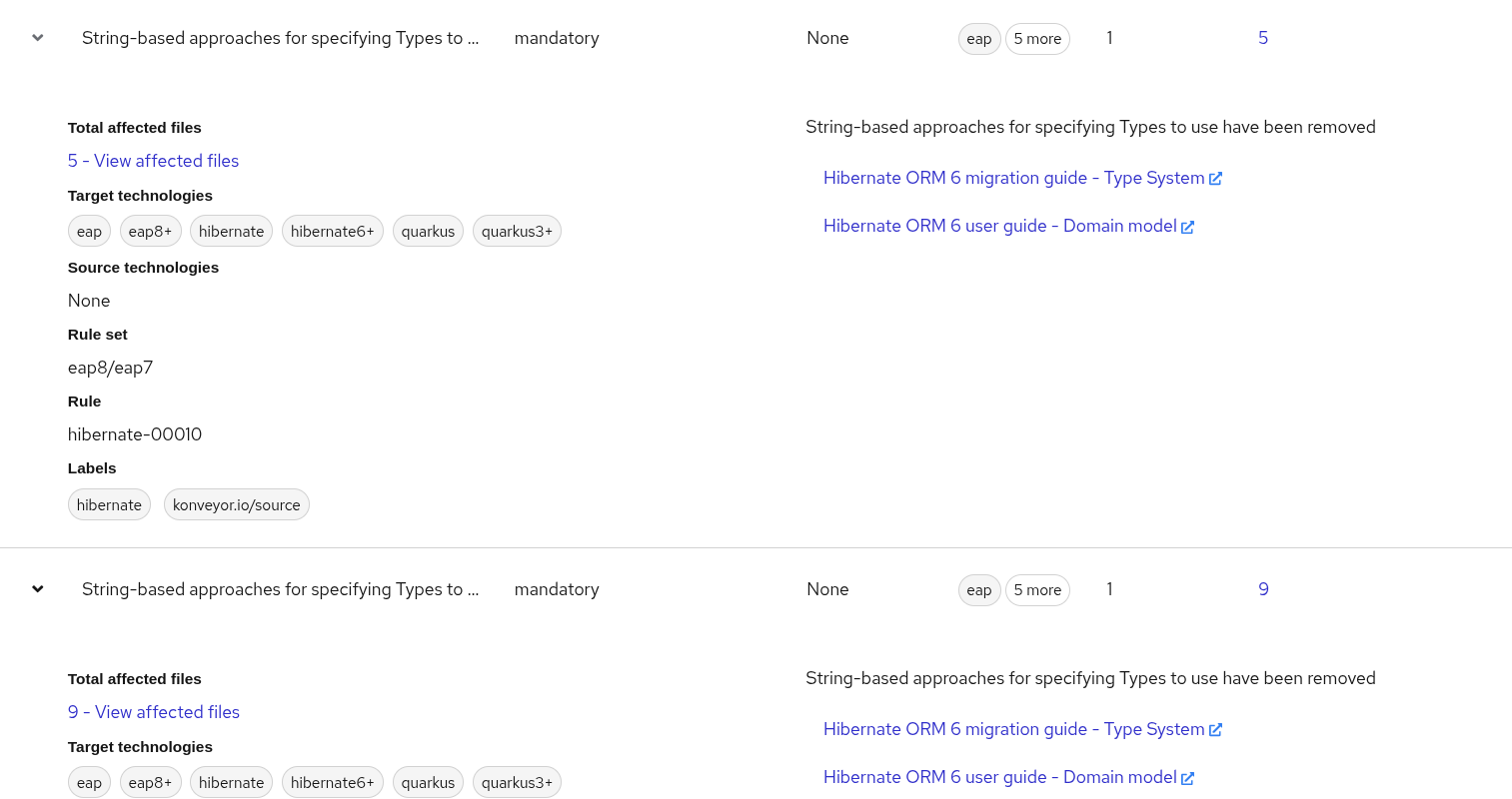Open second Domain model user guide external icon

1187,778
